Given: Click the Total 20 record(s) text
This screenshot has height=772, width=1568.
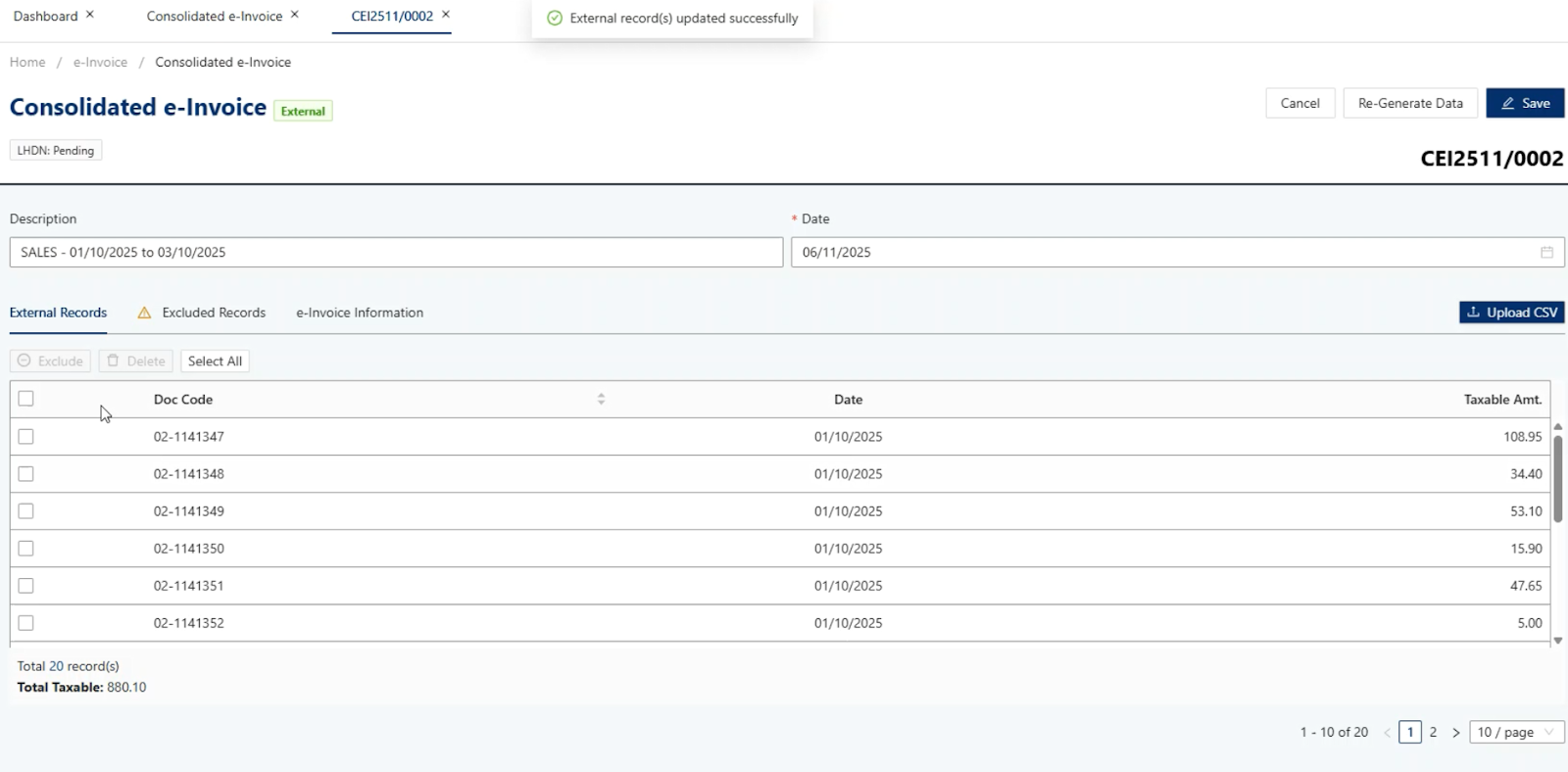Looking at the screenshot, I should [x=68, y=666].
